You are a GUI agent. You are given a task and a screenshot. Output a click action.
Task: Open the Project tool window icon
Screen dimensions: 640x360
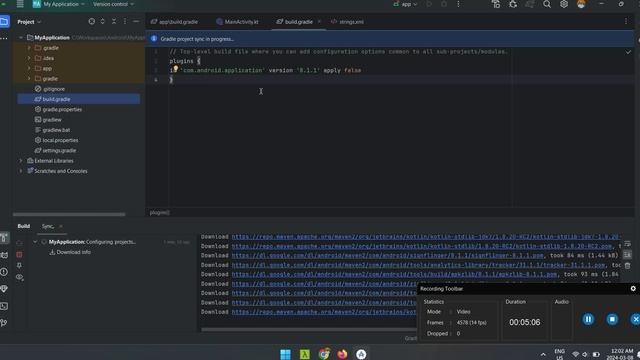point(4,22)
